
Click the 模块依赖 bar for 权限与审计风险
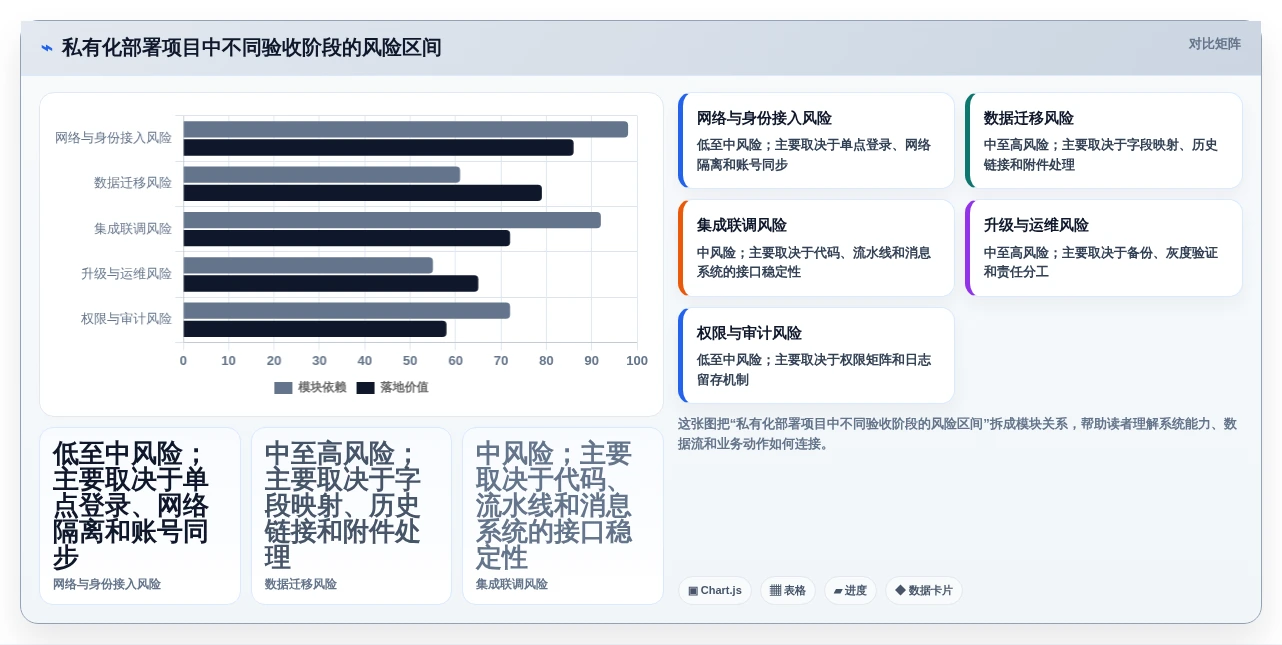[x=347, y=311]
